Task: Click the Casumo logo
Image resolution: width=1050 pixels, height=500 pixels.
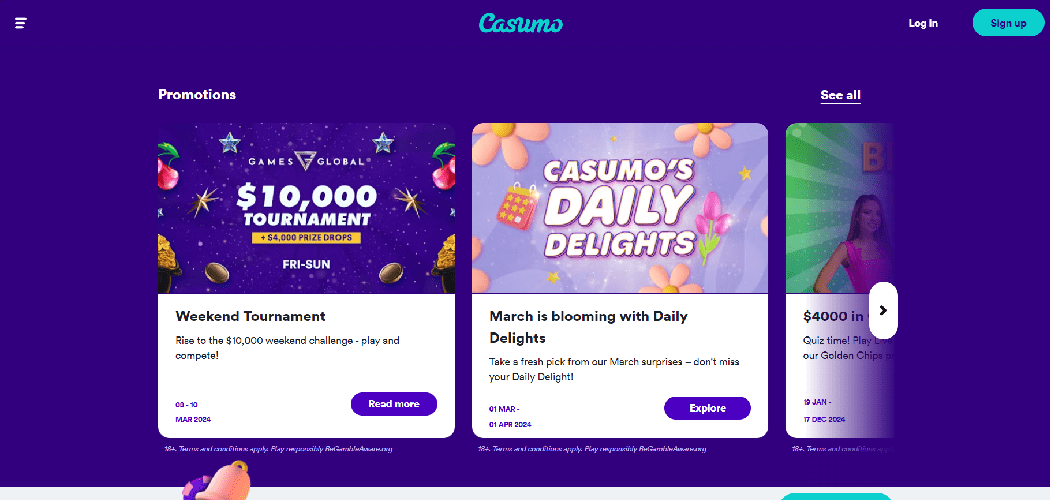Action: coord(521,23)
